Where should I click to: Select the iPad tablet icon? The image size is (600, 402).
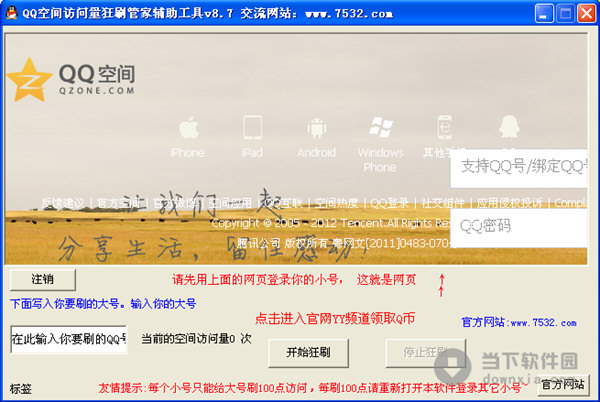click(253, 127)
